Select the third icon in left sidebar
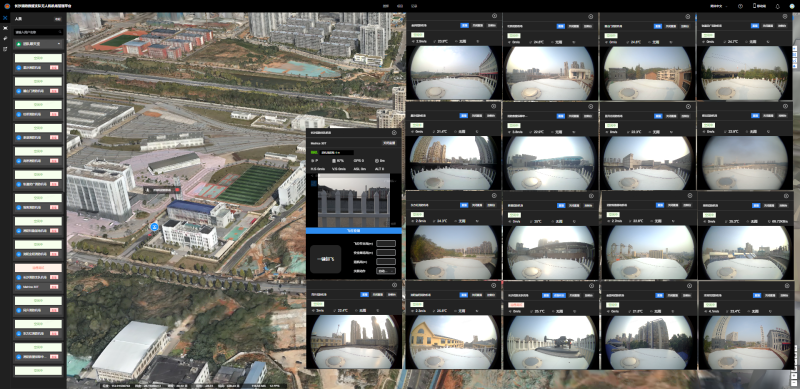Image resolution: width=800 pixels, height=389 pixels. pyautogui.click(x=5, y=38)
